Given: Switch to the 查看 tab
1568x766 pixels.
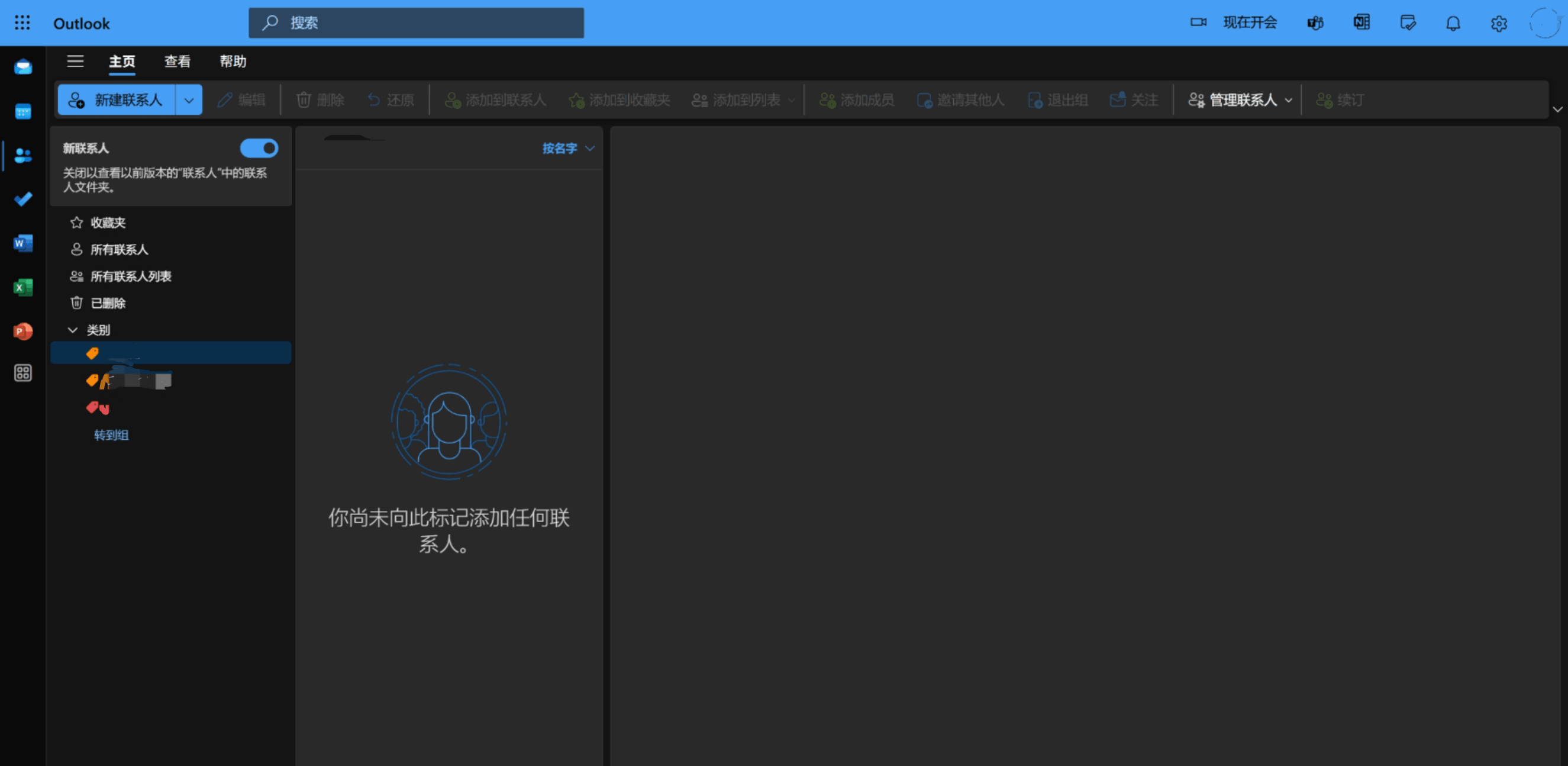Looking at the screenshot, I should pyautogui.click(x=177, y=61).
